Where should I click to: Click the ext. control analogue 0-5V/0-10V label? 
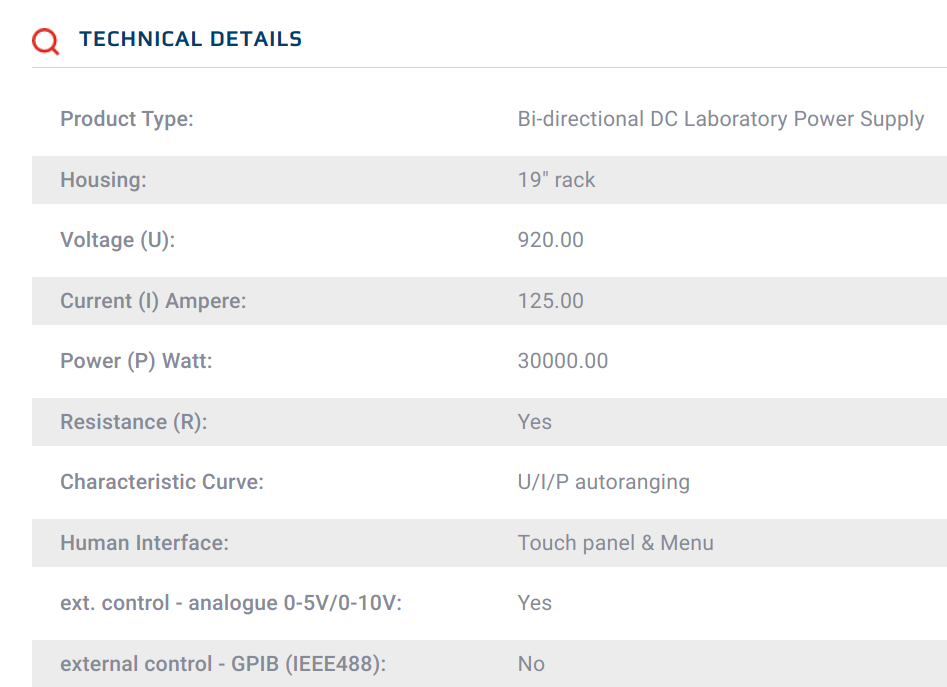pos(231,603)
